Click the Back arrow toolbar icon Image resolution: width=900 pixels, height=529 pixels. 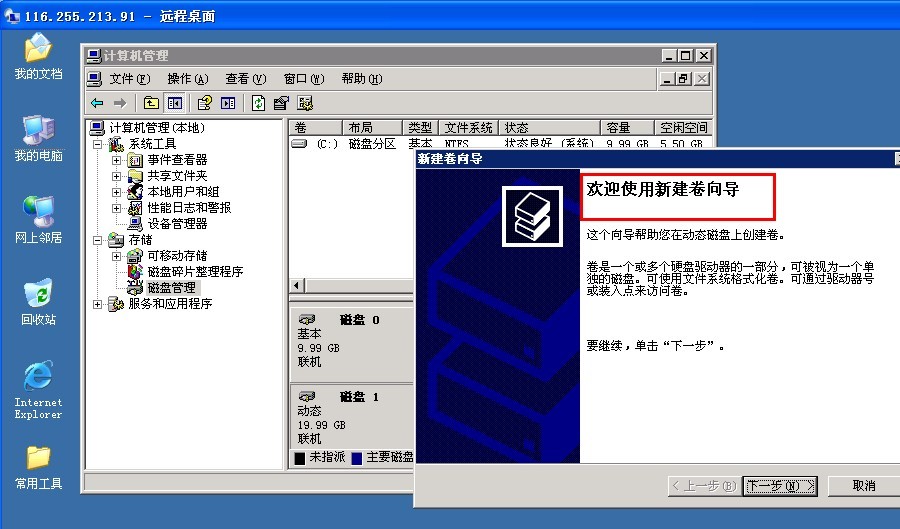(x=97, y=103)
